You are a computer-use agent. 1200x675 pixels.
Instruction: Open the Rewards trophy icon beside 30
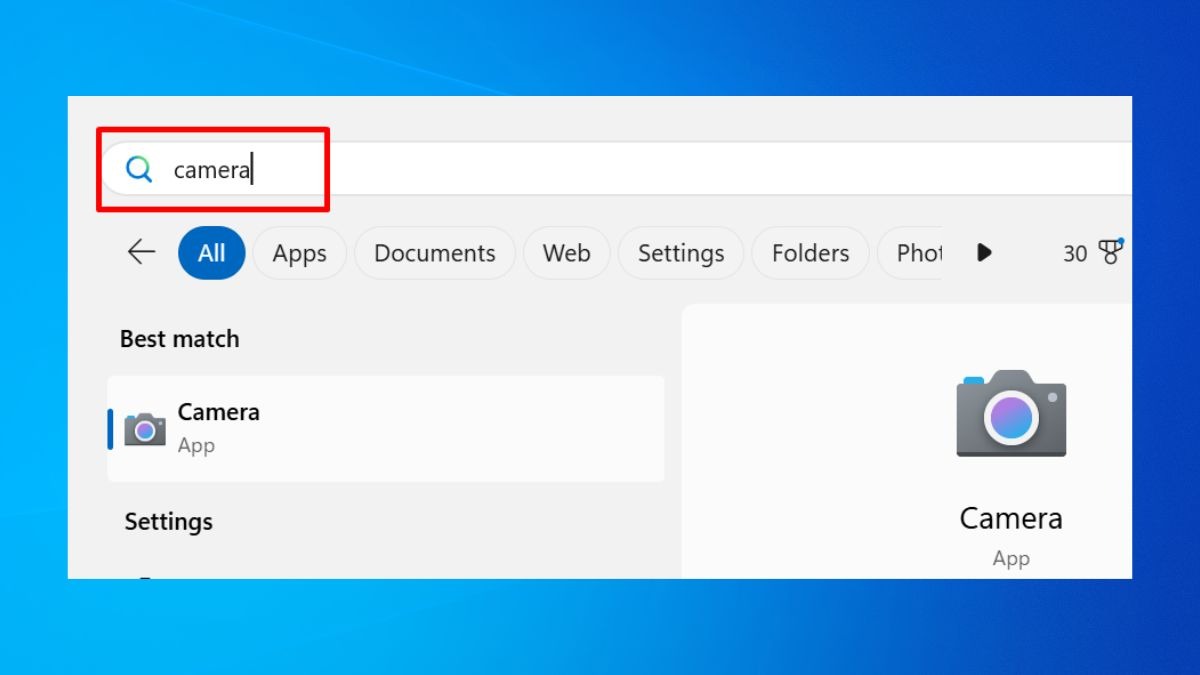pyautogui.click(x=1110, y=252)
